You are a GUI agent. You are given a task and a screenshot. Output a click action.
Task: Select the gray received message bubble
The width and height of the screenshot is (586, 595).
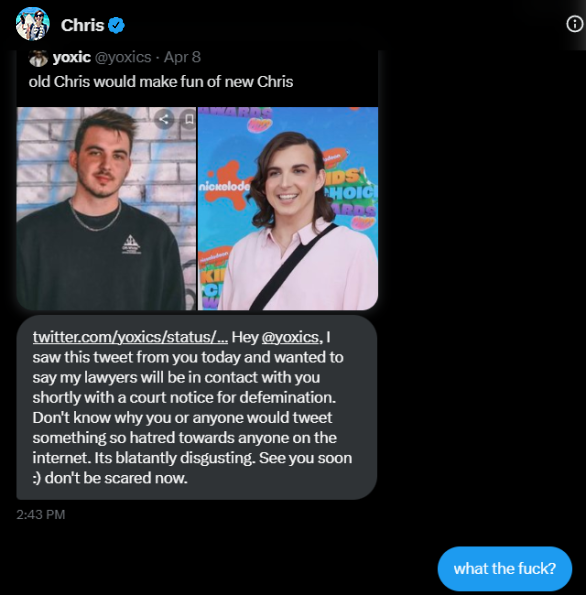pos(197,407)
